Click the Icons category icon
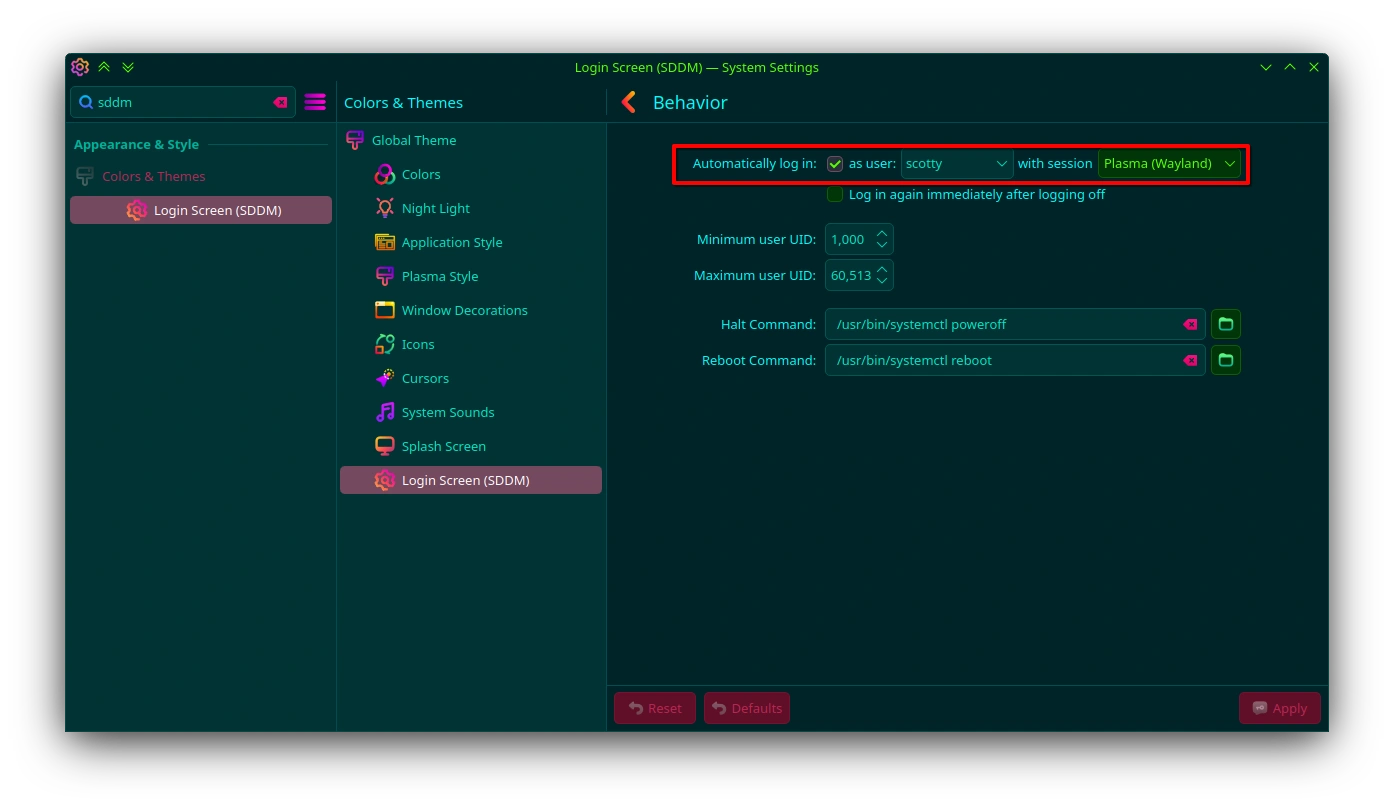The image size is (1394, 809). coord(385,344)
